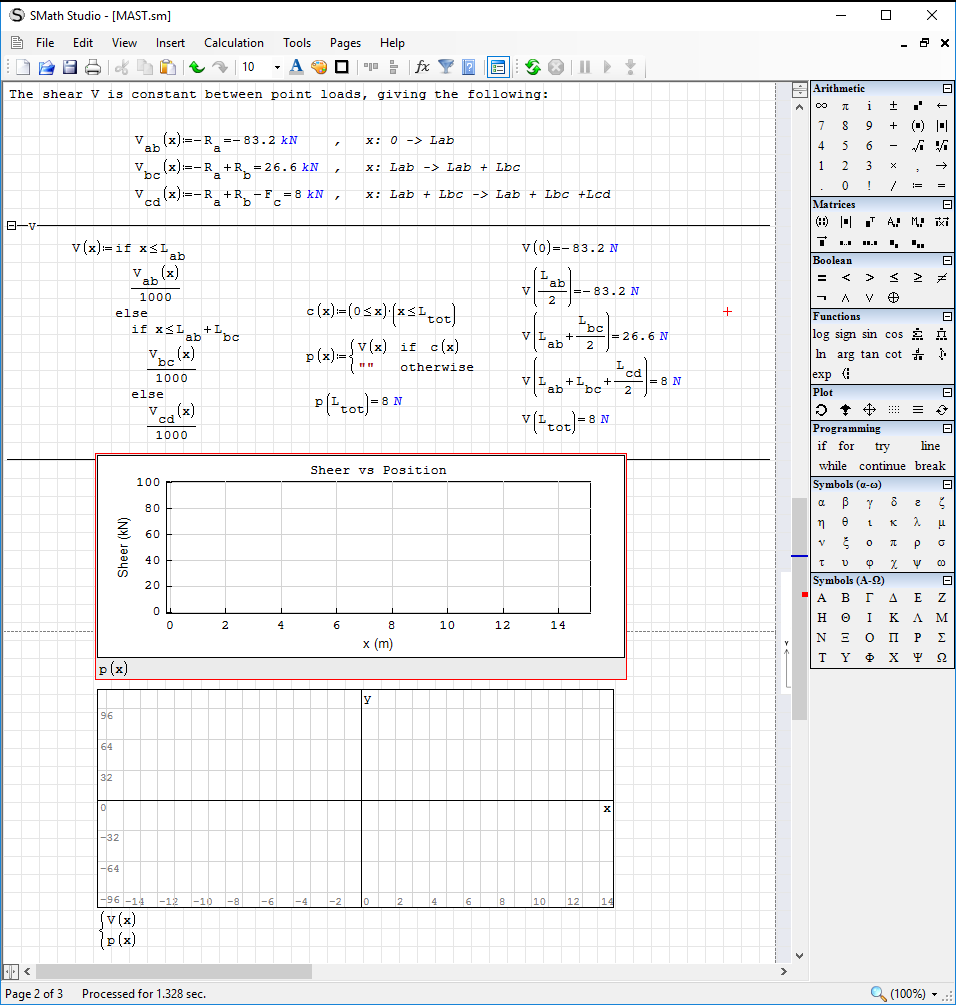Viewport: 956px width, 1005px height.
Task: Open the font size dropdown
Action: point(277,67)
